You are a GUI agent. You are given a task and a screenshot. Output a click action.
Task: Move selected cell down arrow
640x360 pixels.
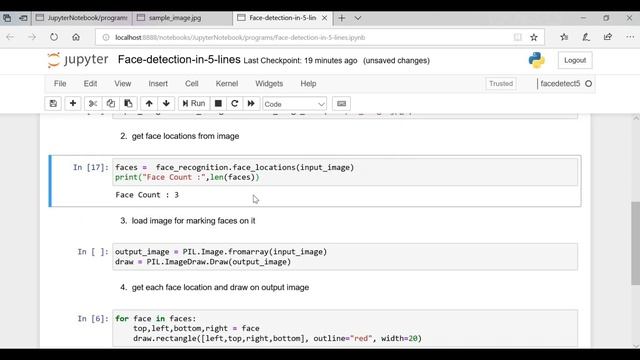(x=166, y=104)
